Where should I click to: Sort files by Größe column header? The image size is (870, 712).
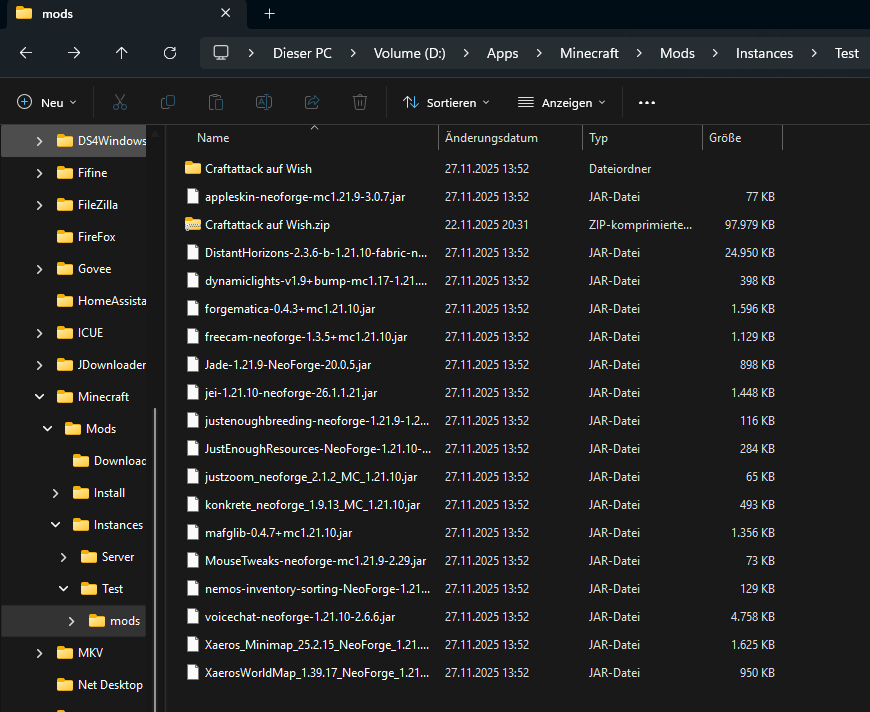click(x=725, y=138)
